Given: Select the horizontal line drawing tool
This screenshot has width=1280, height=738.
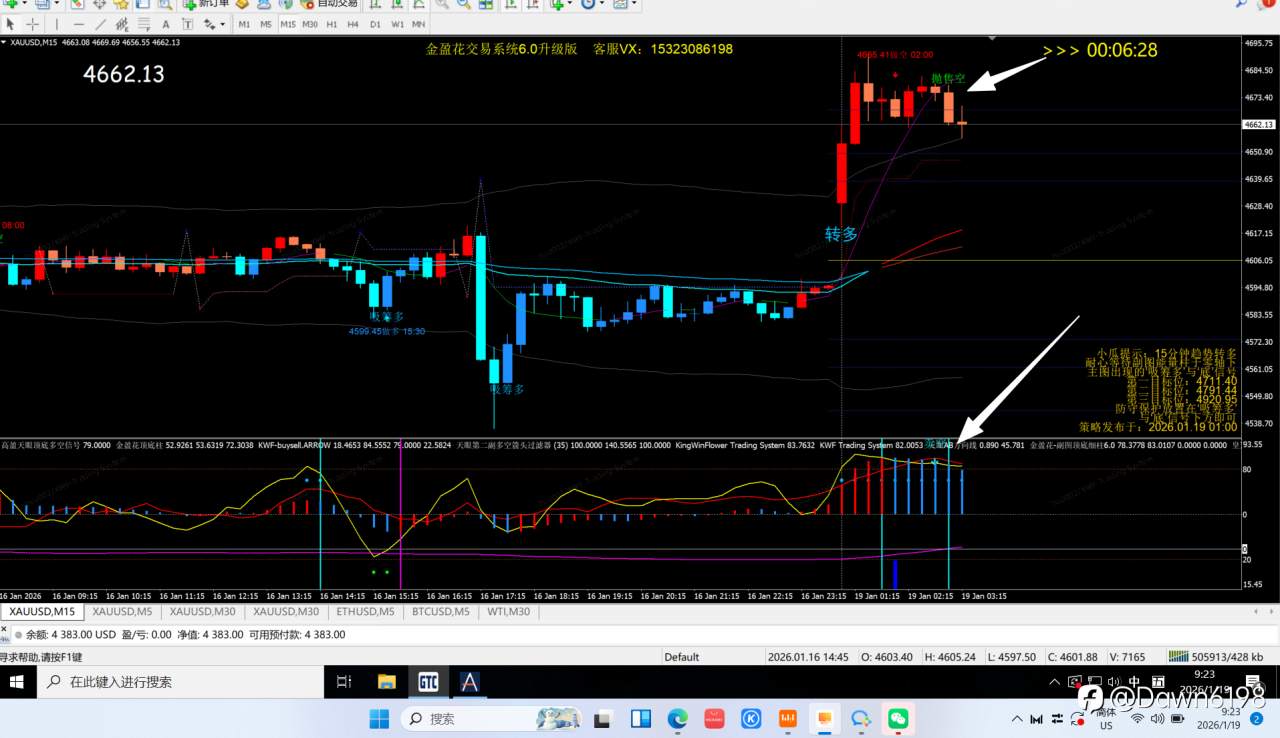Looking at the screenshot, I should [x=79, y=24].
